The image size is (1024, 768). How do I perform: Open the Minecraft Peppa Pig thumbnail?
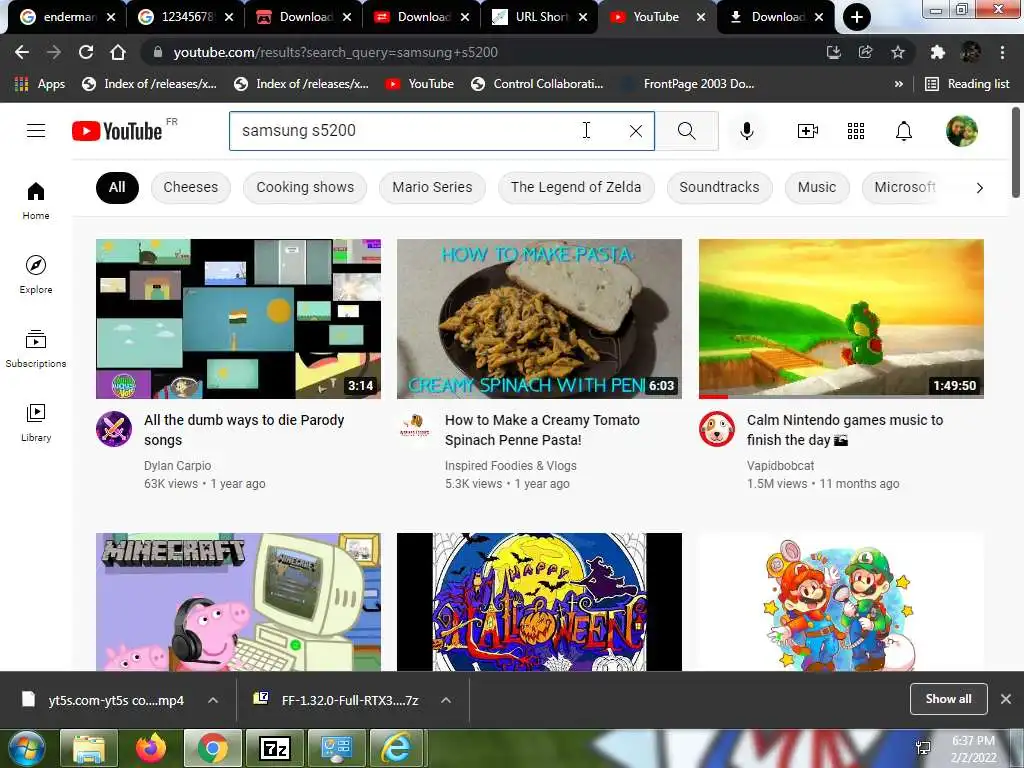point(238,601)
